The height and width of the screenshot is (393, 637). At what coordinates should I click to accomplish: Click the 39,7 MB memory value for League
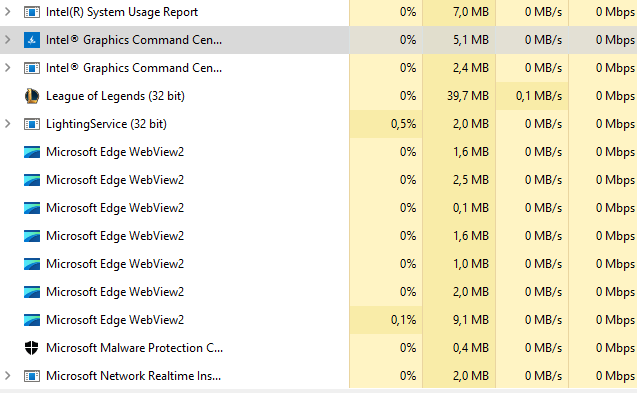(x=468, y=96)
